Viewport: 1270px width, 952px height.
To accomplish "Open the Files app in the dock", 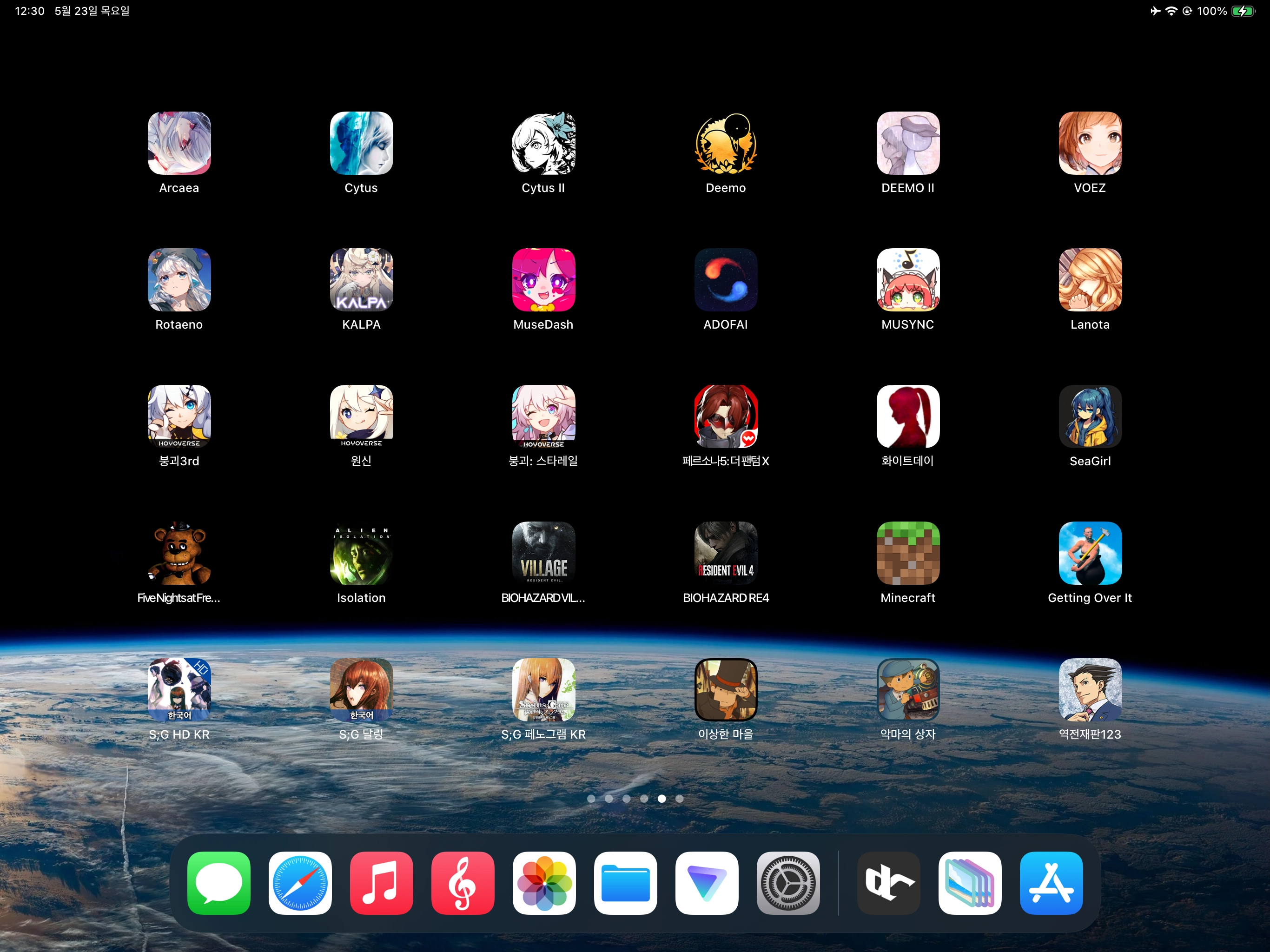I will (626, 883).
